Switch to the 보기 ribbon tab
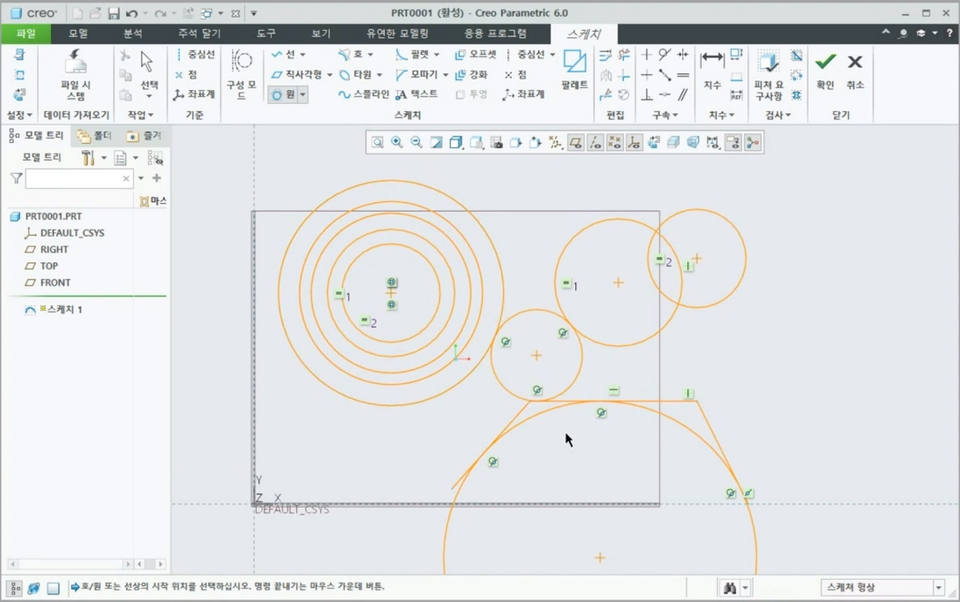960x602 pixels. coord(321,34)
